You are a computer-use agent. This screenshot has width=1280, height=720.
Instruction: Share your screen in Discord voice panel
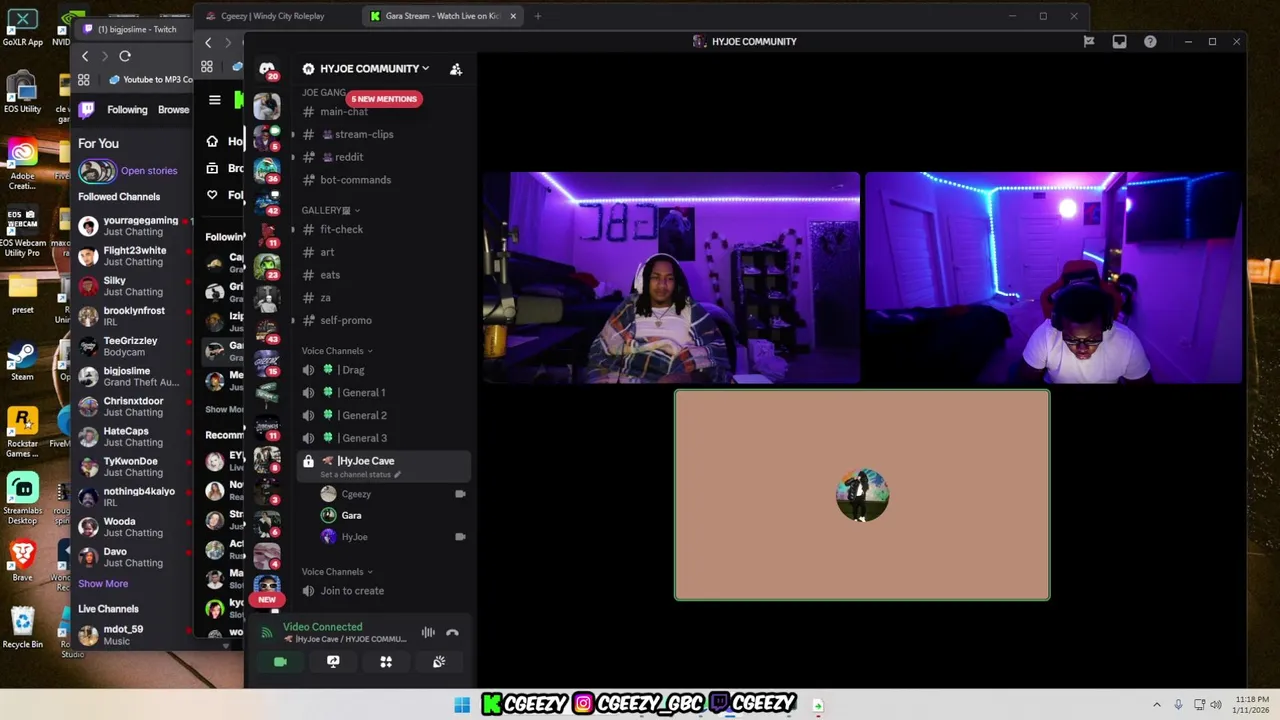tap(333, 661)
